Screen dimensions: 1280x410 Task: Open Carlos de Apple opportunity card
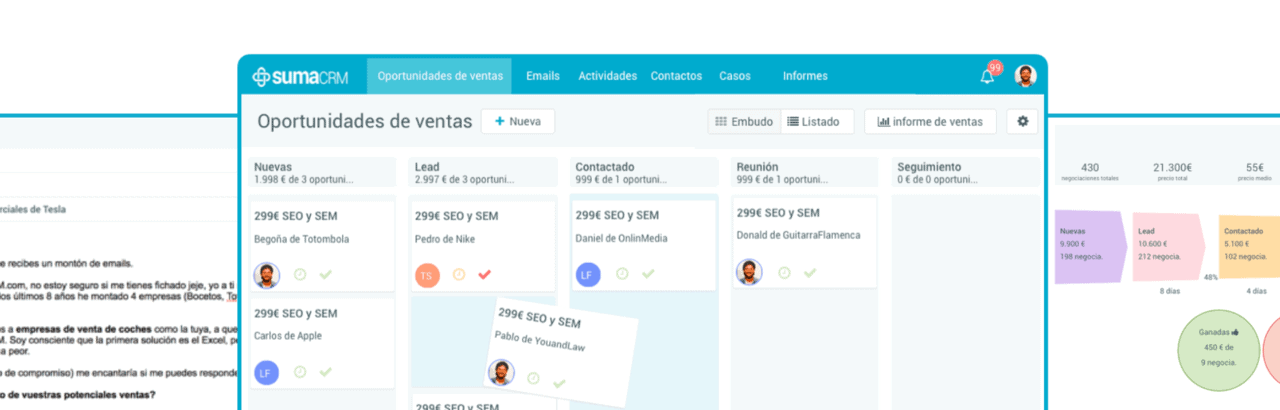[x=321, y=343]
